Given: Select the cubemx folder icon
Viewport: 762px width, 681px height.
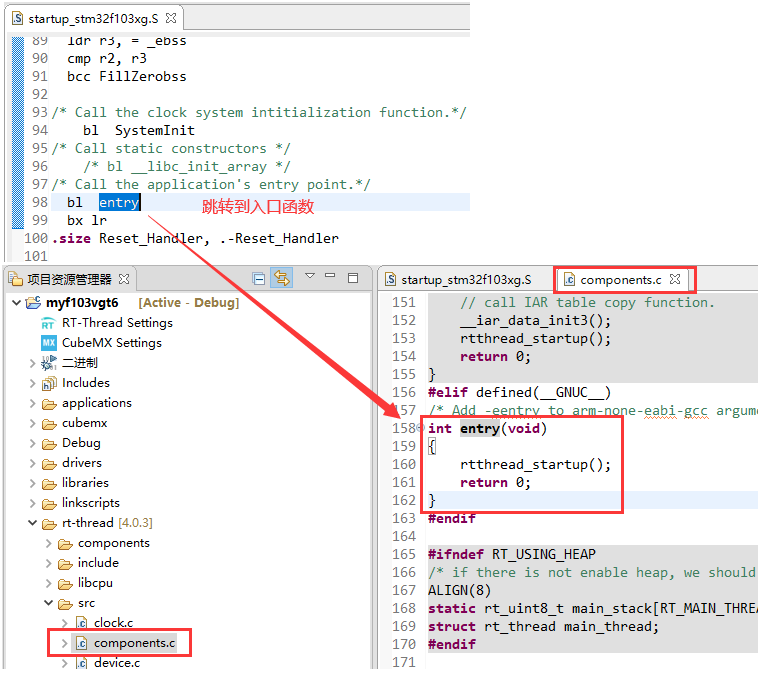Looking at the screenshot, I should point(49,424).
